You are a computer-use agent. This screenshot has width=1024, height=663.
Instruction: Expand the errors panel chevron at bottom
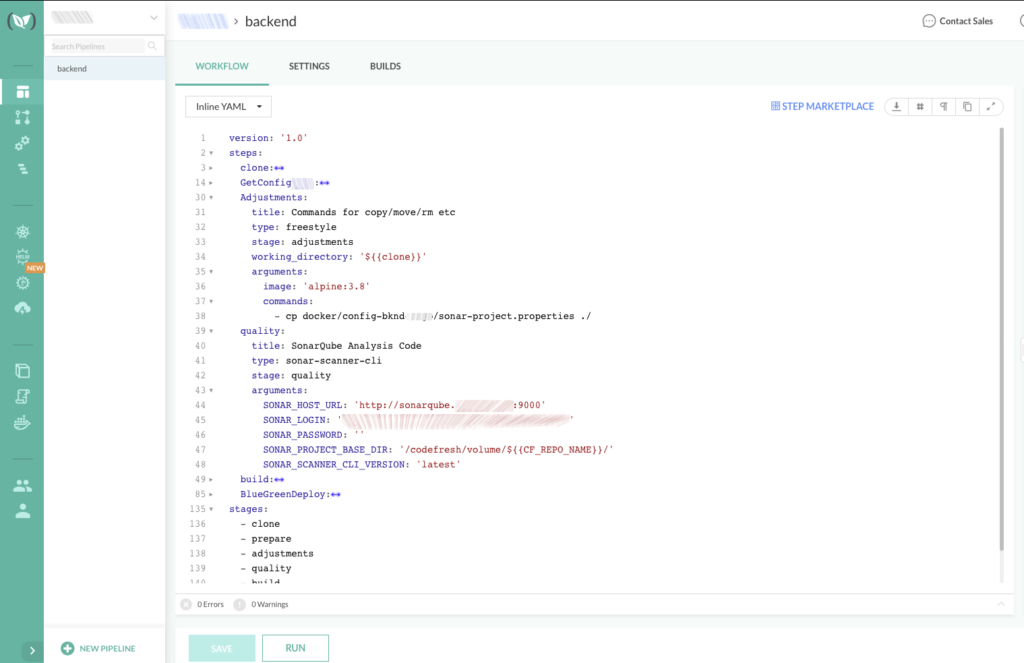coord(1001,604)
